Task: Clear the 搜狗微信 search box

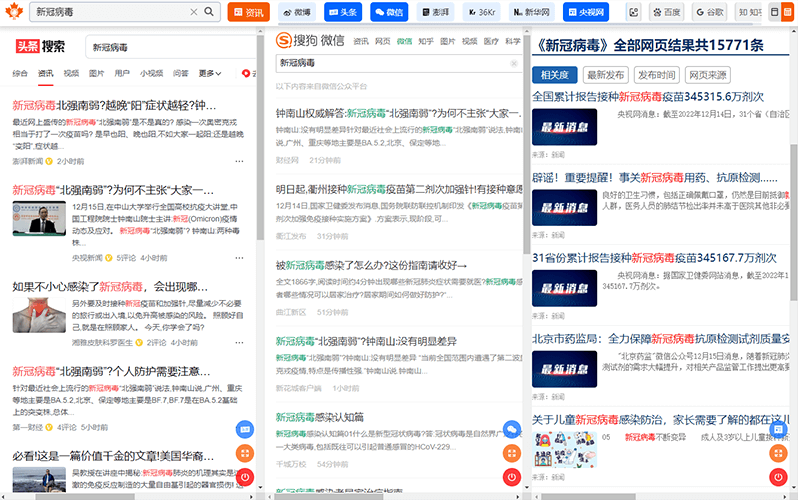Action: [514, 63]
